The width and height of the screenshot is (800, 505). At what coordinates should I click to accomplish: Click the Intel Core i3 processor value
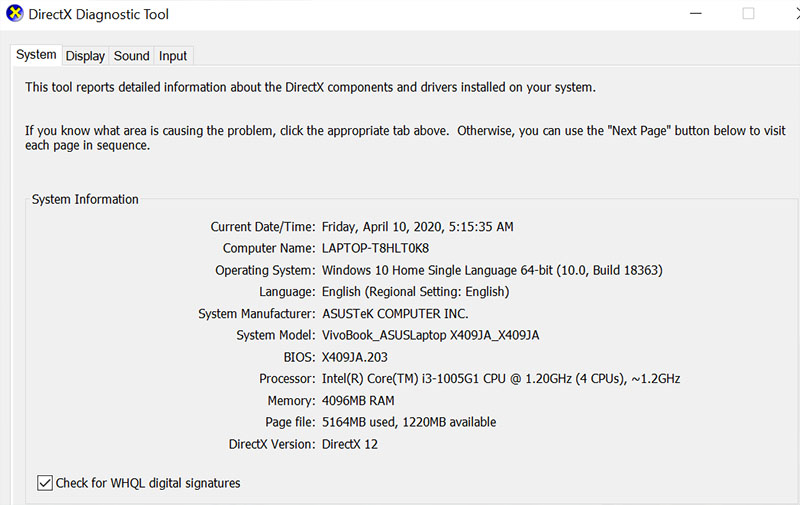501,379
